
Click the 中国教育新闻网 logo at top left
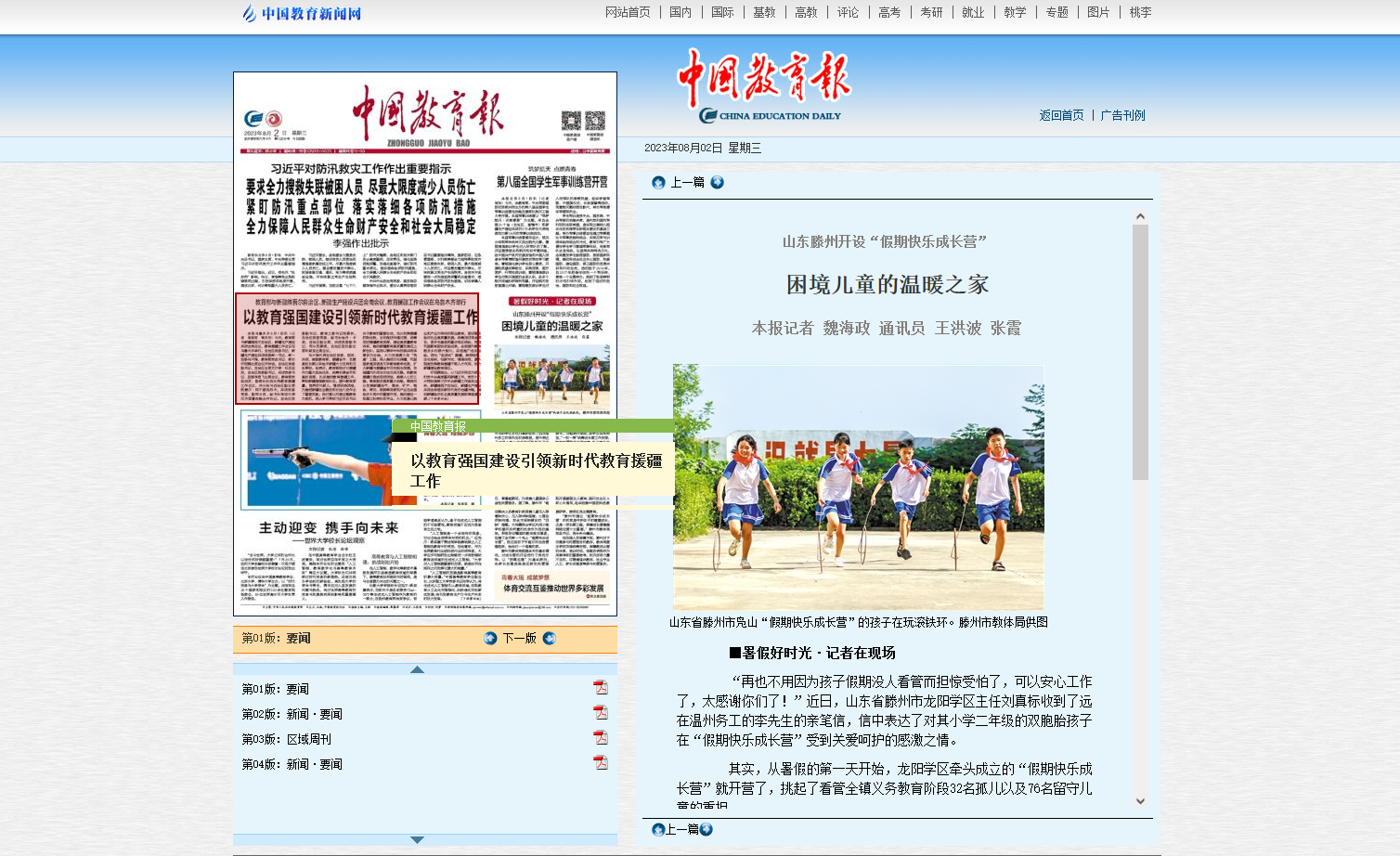click(x=301, y=13)
